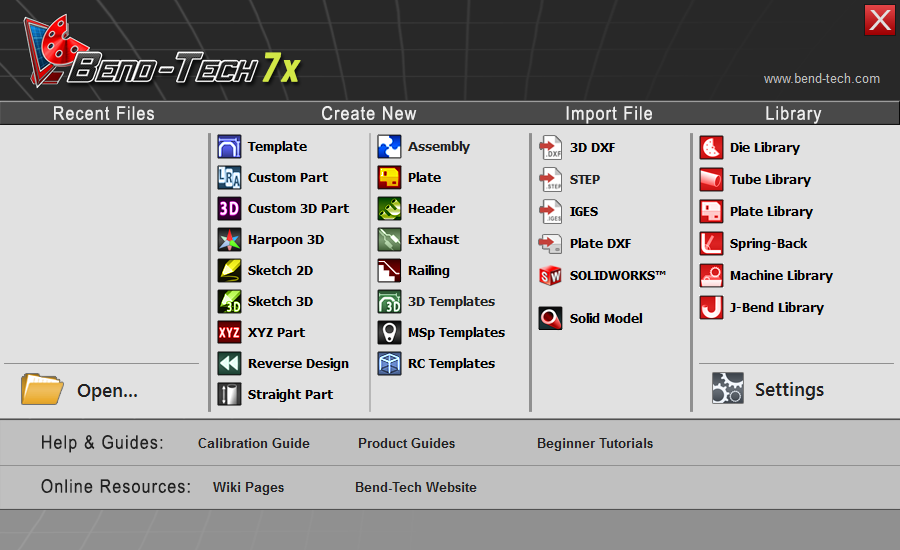The image size is (900, 550).
Task: Click the Reverse Design text label
Action: (298, 363)
